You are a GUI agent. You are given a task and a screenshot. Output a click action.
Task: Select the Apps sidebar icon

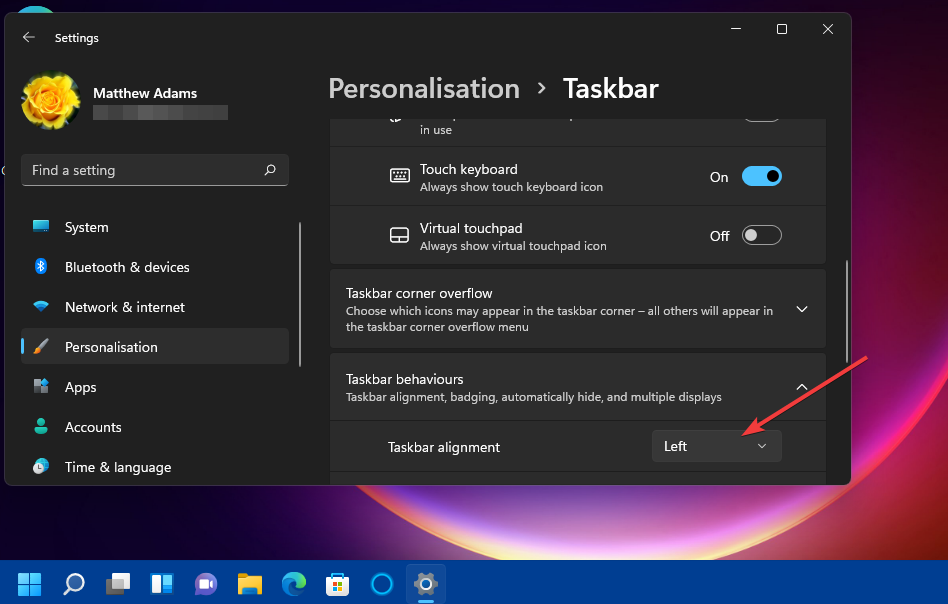(40, 387)
